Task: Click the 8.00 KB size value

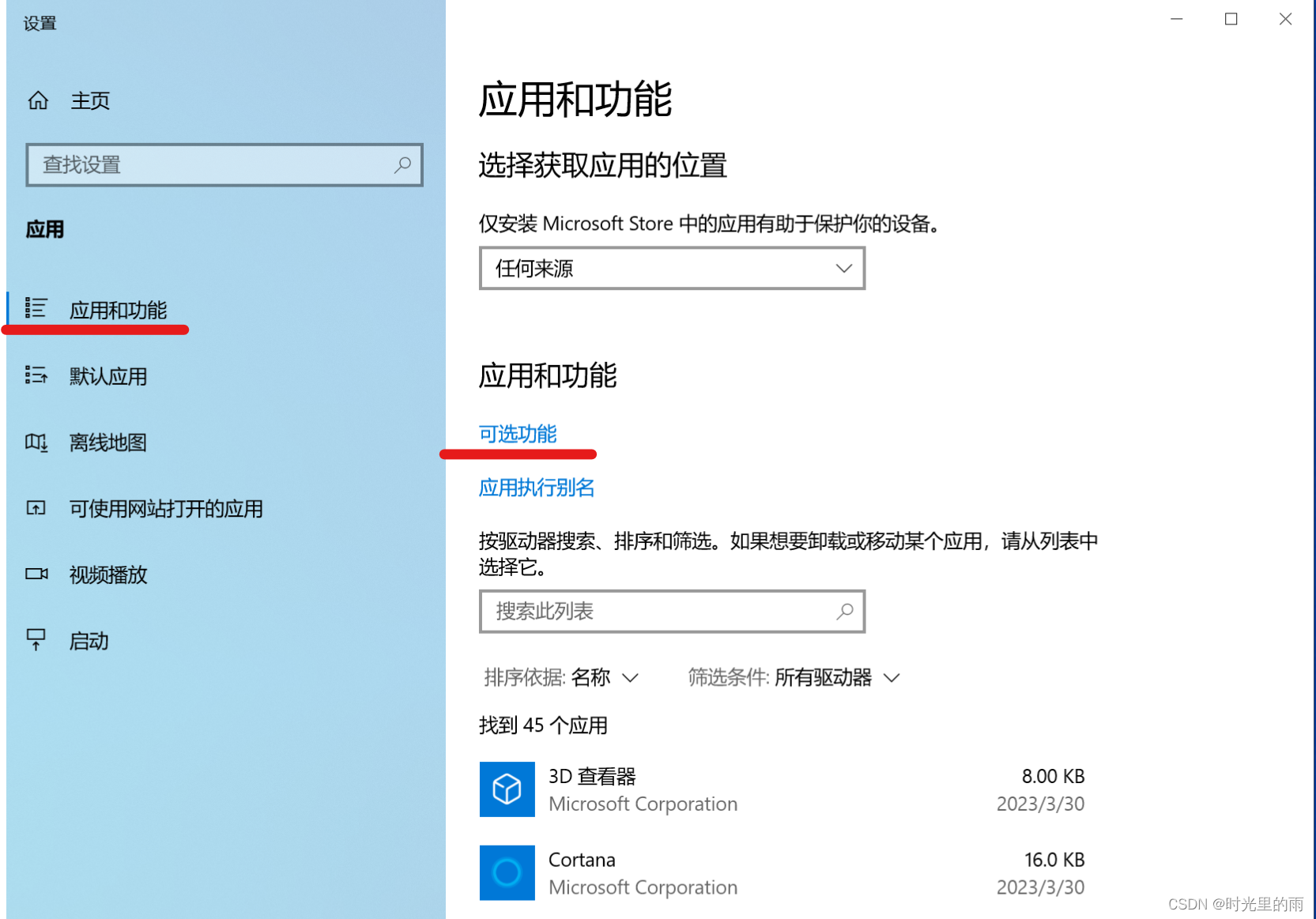Action: click(x=1053, y=777)
